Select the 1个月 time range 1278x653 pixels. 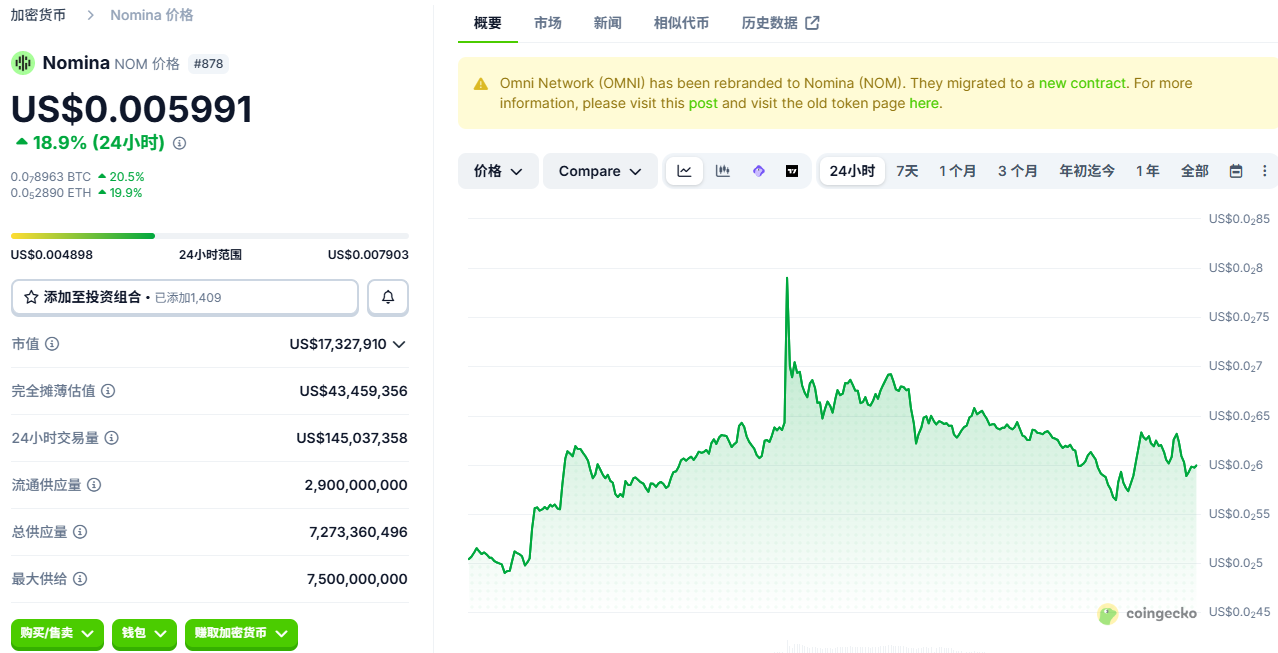[x=957, y=171]
